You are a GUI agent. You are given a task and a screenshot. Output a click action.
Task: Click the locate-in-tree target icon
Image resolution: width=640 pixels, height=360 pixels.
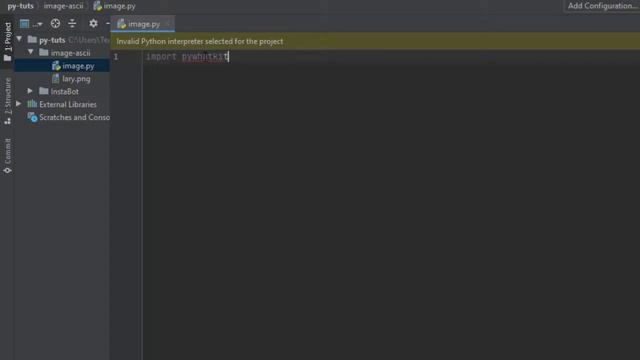point(55,24)
